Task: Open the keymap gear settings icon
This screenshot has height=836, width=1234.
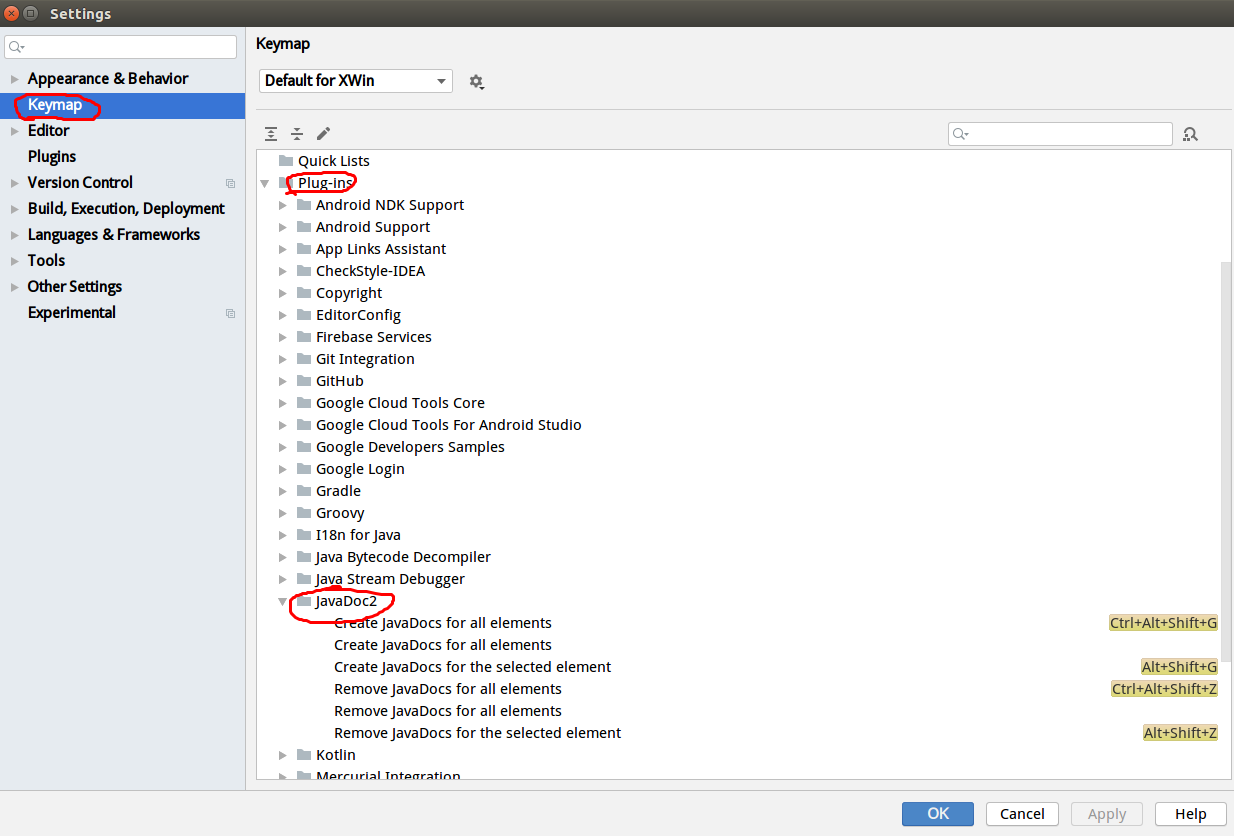Action: [x=477, y=81]
